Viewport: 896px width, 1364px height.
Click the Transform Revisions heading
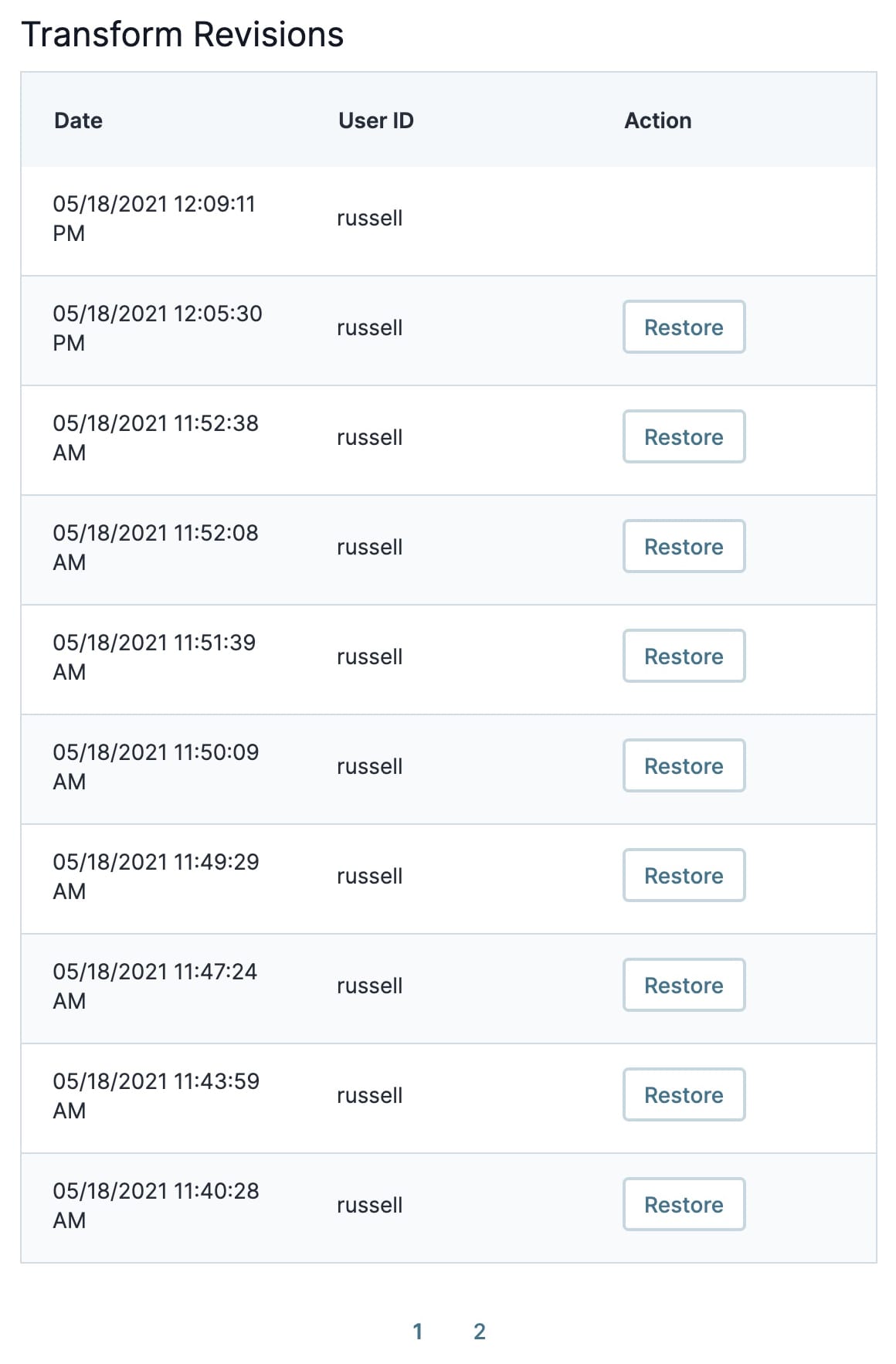[182, 35]
